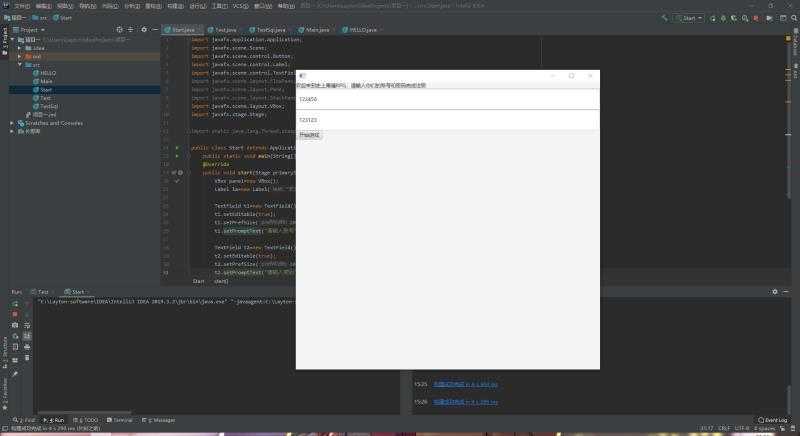Click the Run panel settings gear icon
The height and width of the screenshot is (436, 800).
tap(774, 292)
